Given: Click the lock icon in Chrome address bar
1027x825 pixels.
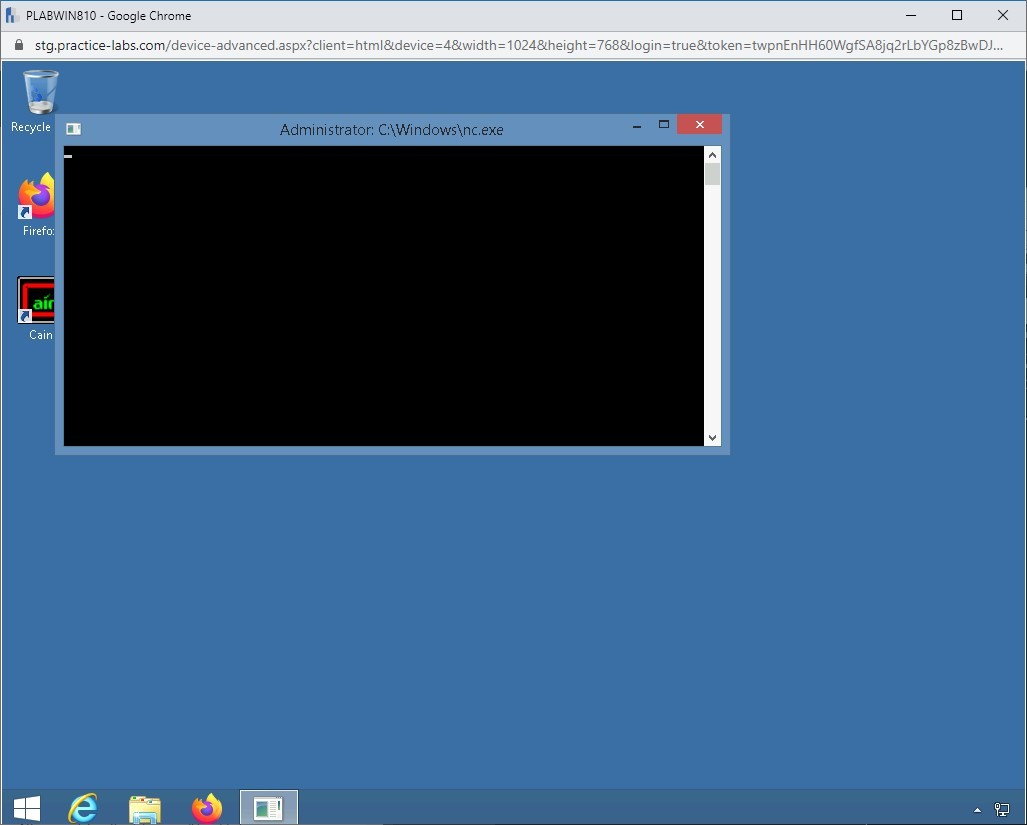Looking at the screenshot, I should [18, 46].
